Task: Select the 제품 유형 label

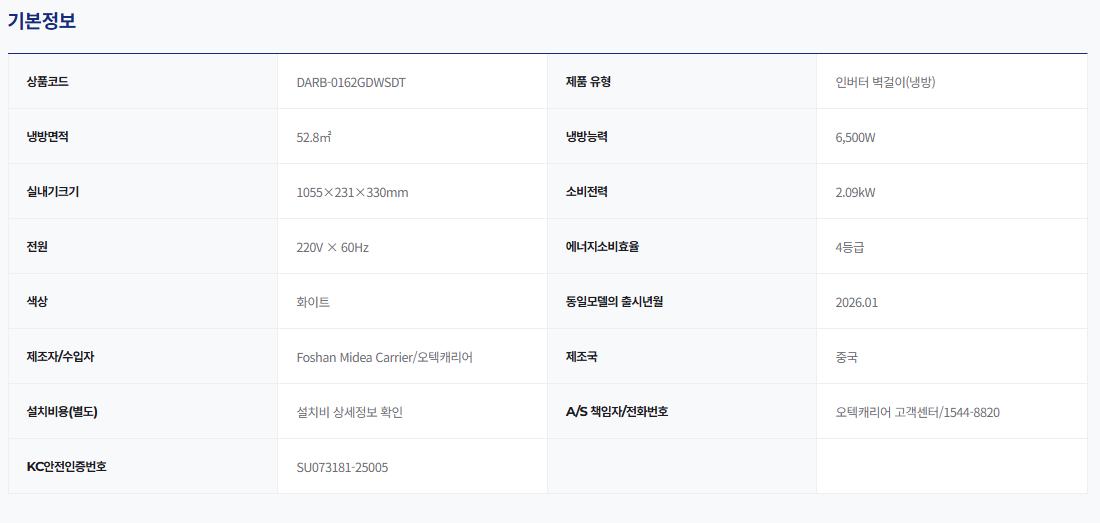Action: coord(588,82)
